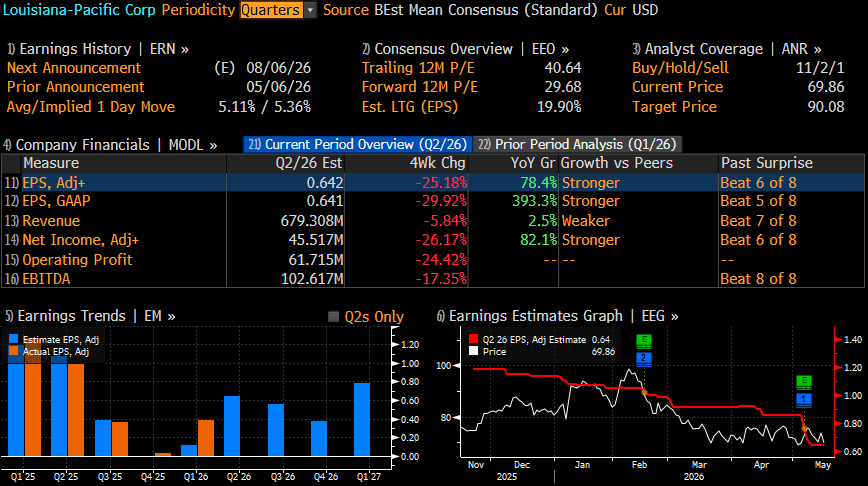Viewport: 868px width, 486px height.
Task: Click the Q2'26 estimate bar
Action: click(x=232, y=426)
